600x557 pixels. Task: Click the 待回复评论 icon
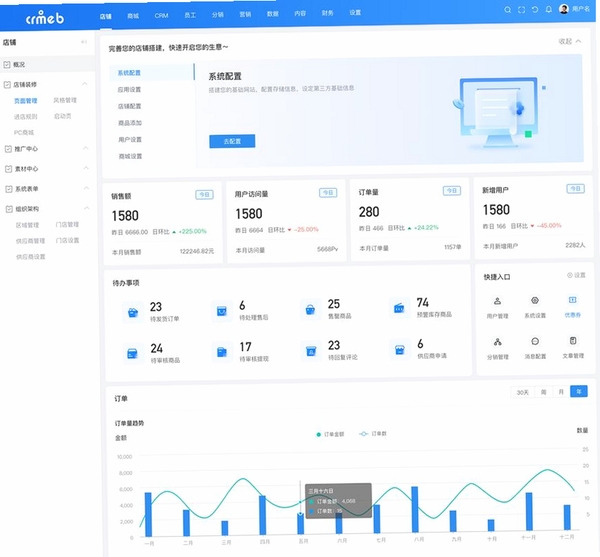pyautogui.click(x=311, y=350)
